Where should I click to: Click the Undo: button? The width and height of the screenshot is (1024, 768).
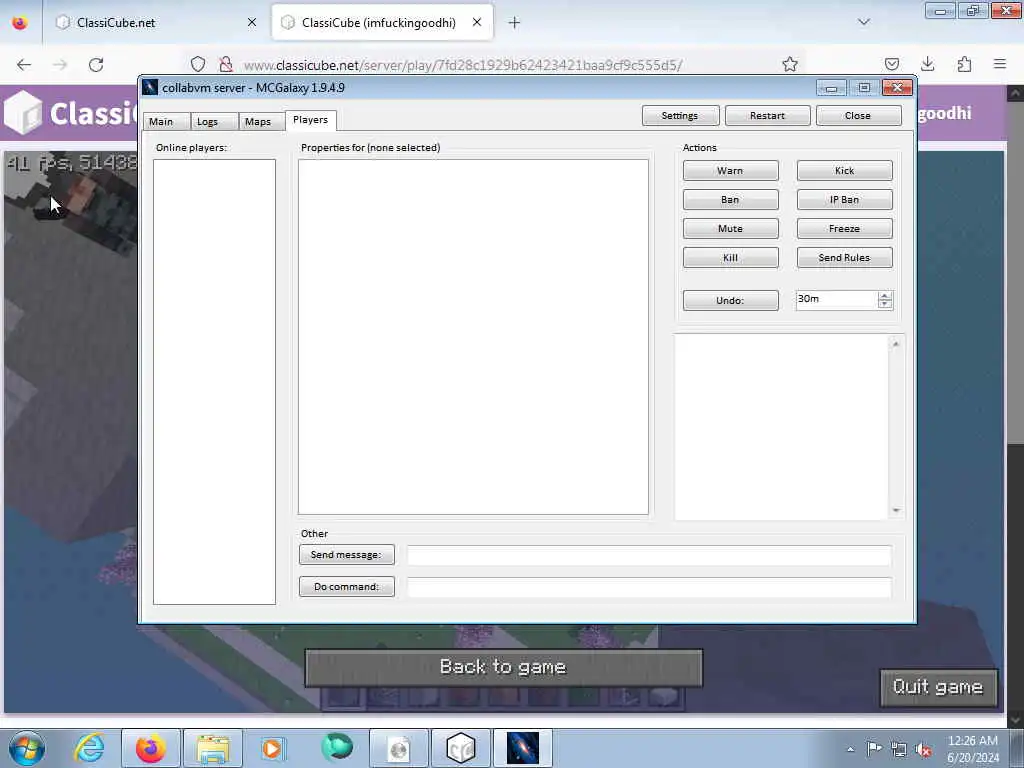coord(730,300)
